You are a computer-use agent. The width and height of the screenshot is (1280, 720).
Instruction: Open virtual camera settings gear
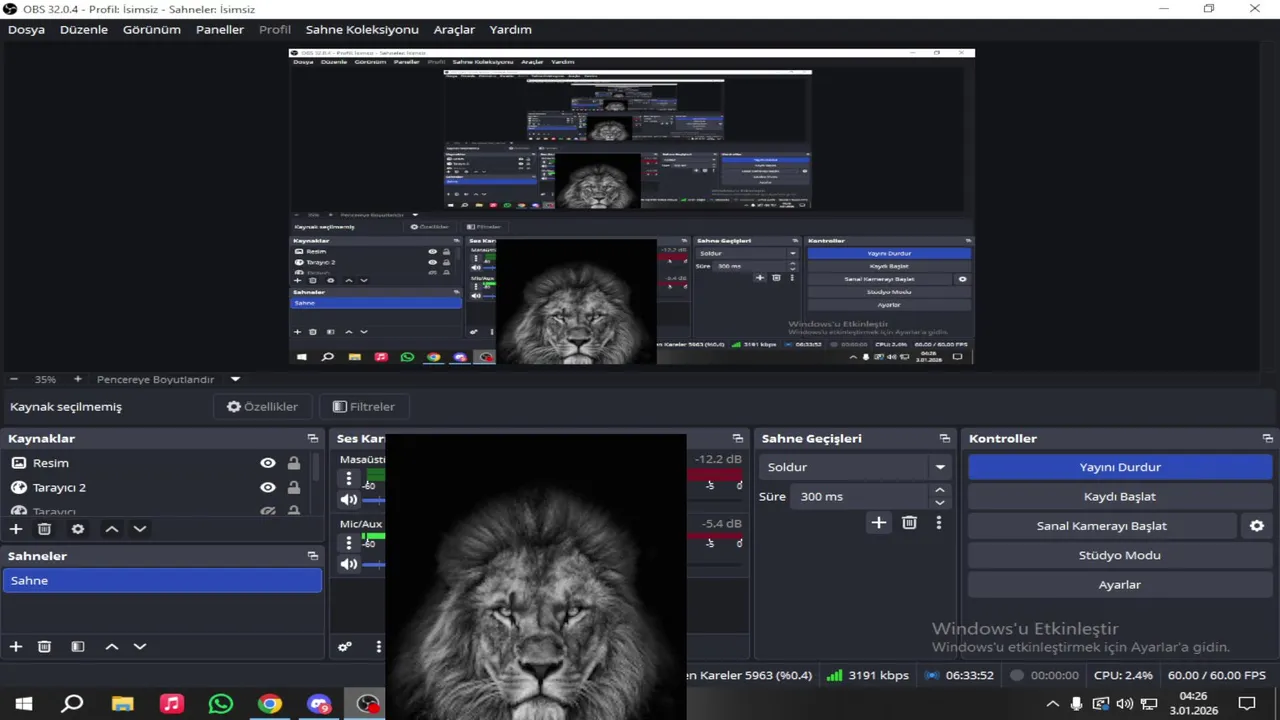(x=1257, y=526)
